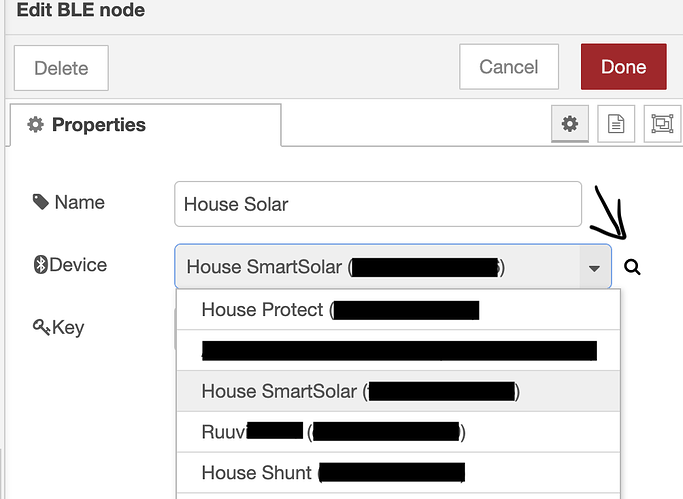Click the tag icon beside Name
The image size is (683, 499).
[41, 202]
